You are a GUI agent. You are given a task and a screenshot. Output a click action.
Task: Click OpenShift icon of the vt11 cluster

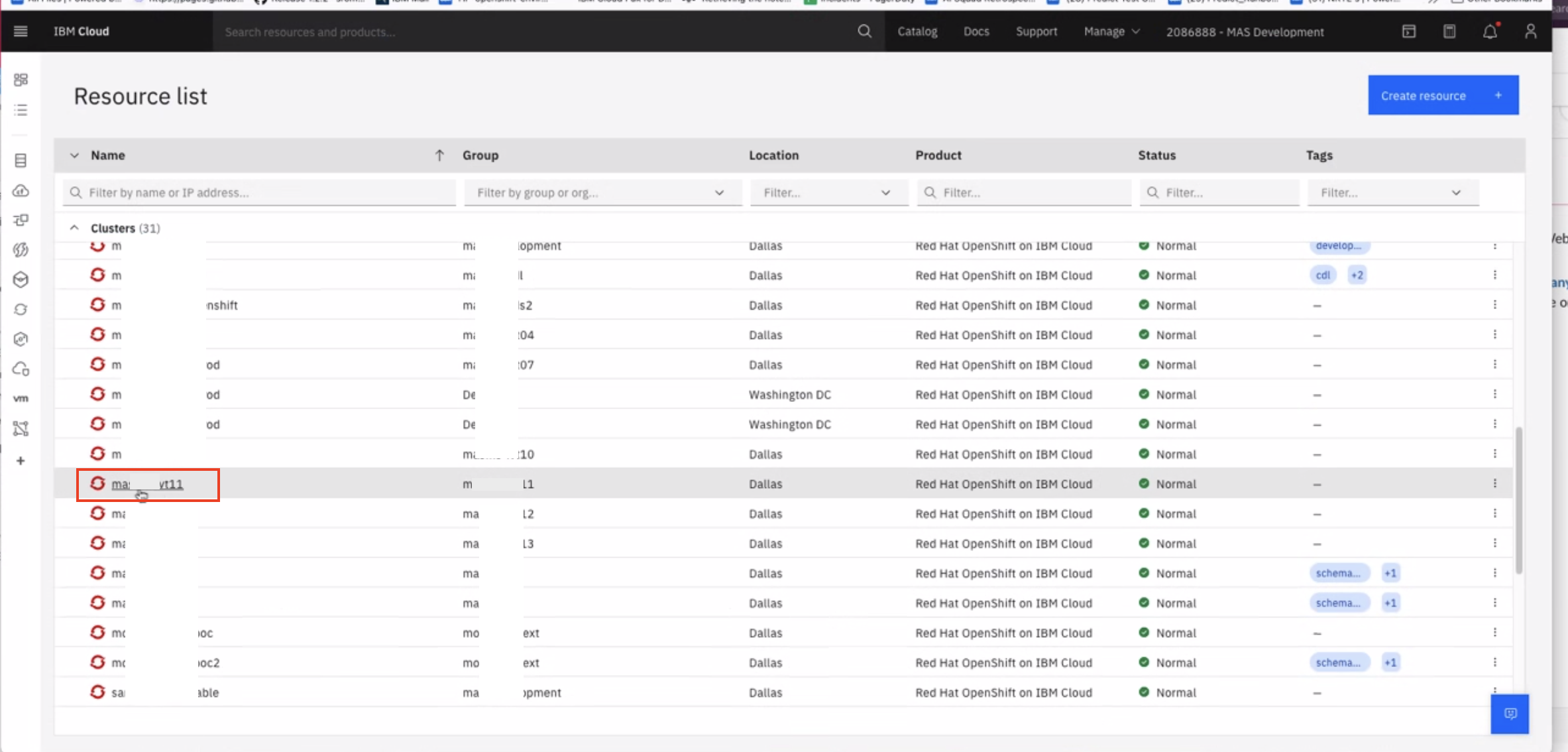97,483
